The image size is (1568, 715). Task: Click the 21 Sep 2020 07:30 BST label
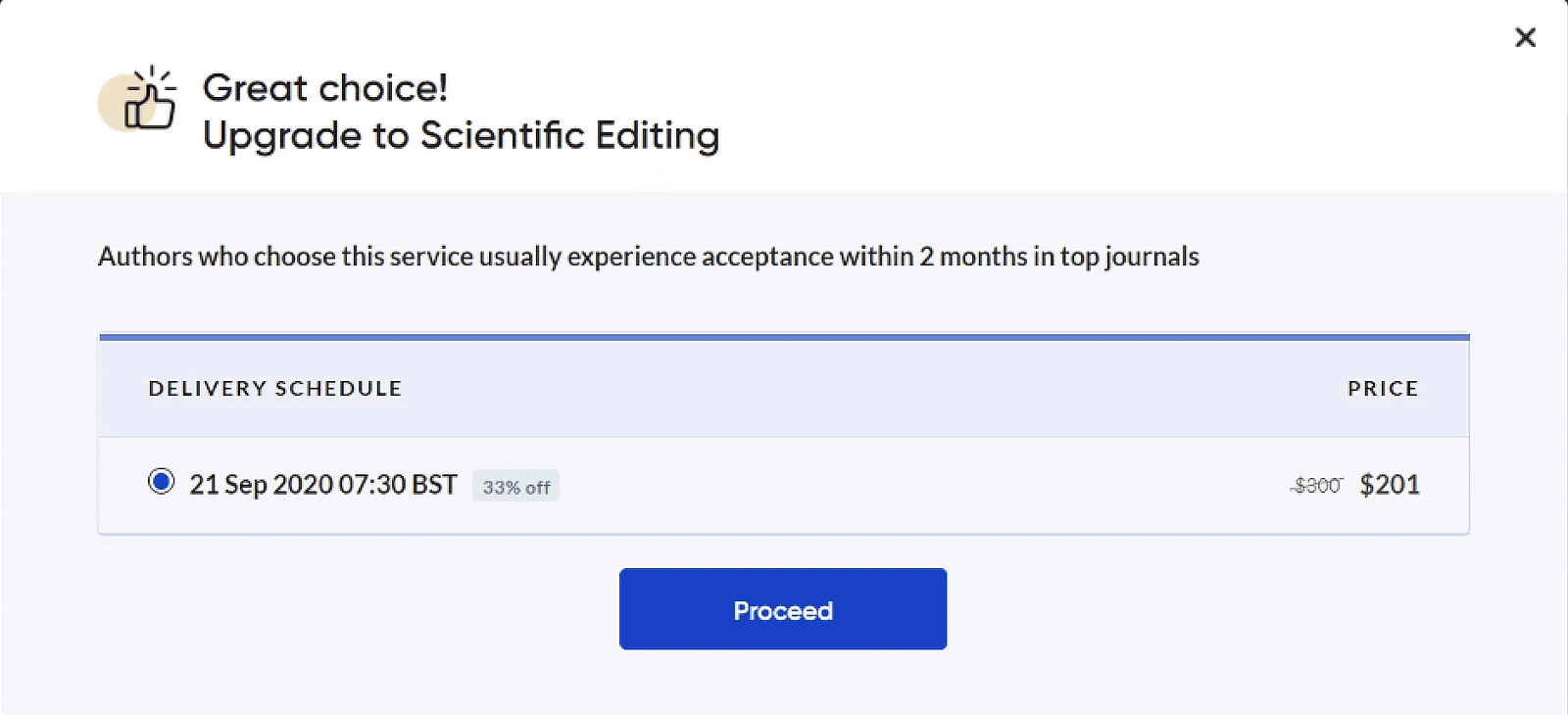coord(323,485)
